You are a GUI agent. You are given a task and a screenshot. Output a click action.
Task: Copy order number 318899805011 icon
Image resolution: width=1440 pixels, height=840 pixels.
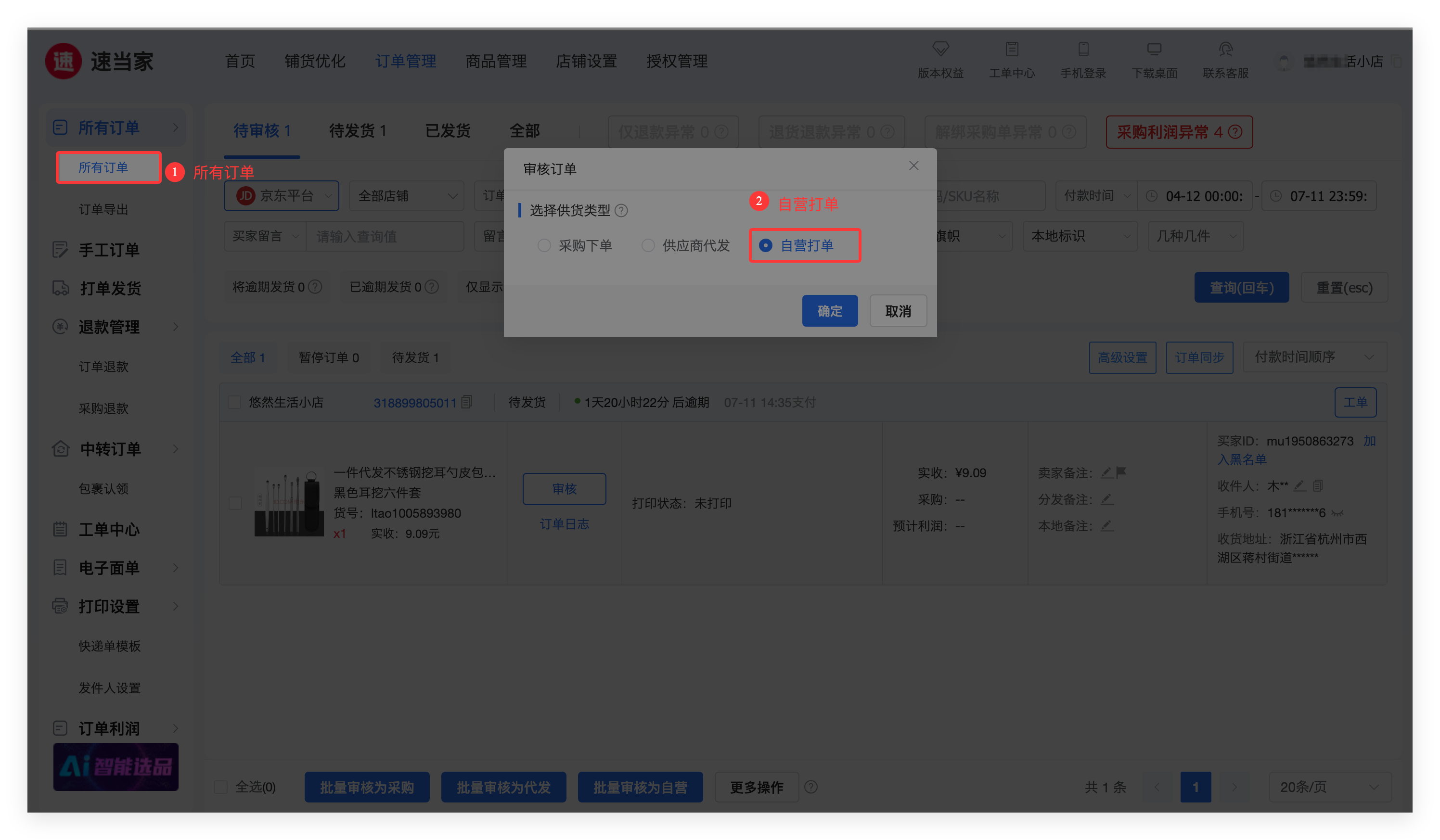(x=467, y=402)
